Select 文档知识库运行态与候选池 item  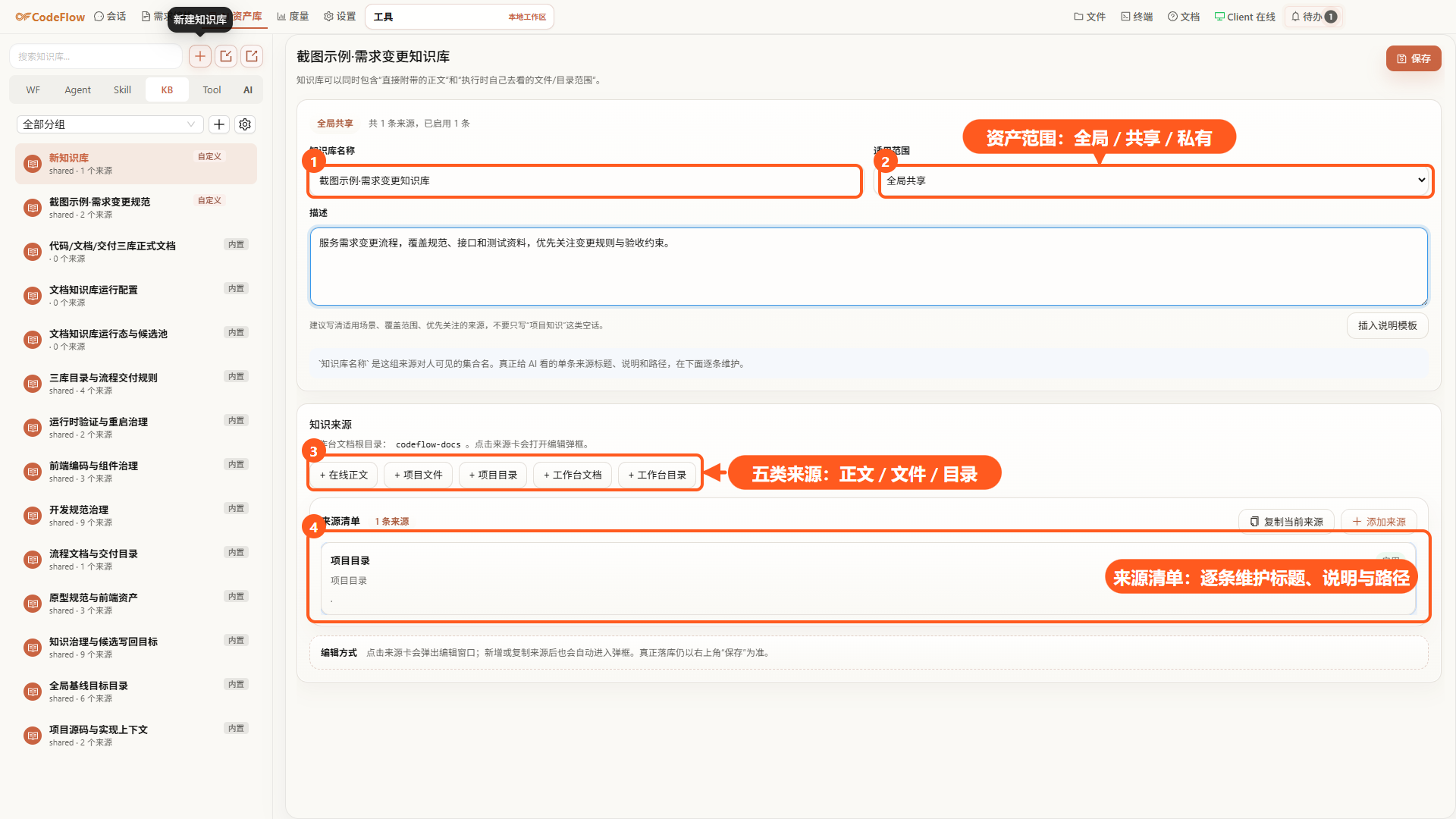point(136,340)
